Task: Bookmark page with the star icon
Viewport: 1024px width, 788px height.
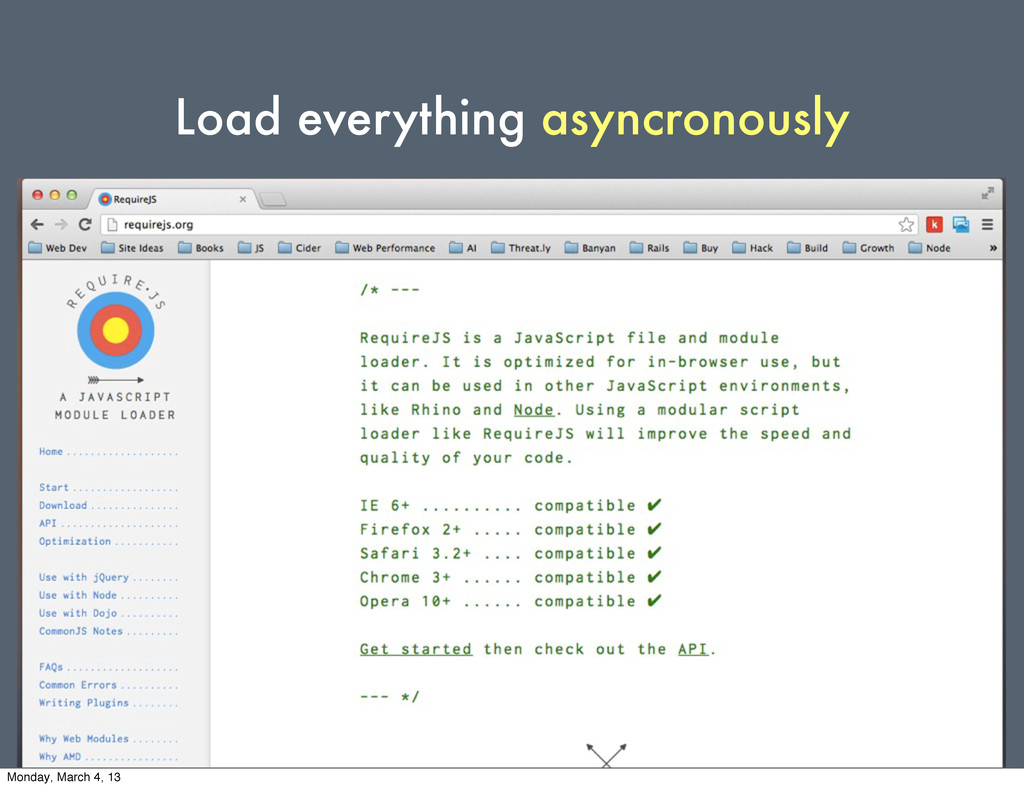Action: [x=906, y=225]
